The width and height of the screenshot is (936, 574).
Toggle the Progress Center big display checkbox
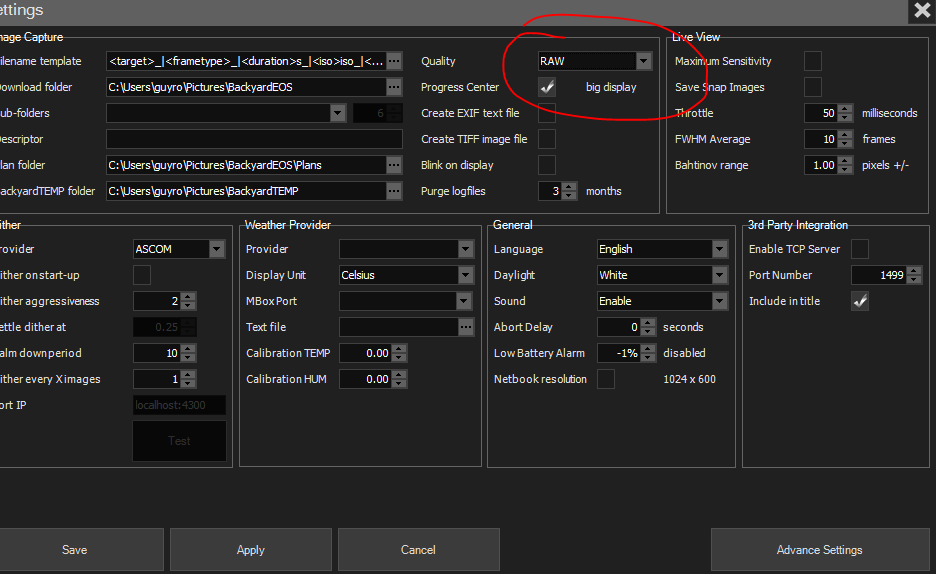coord(547,87)
